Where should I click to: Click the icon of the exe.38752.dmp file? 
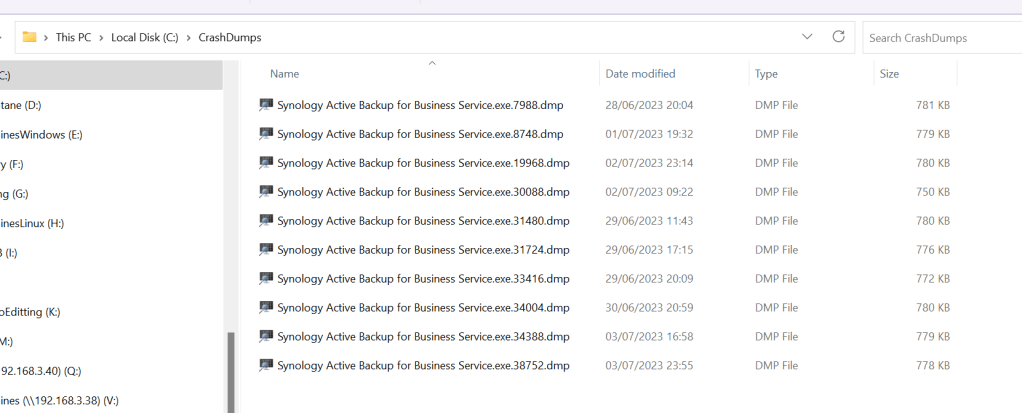pyautogui.click(x=266, y=365)
